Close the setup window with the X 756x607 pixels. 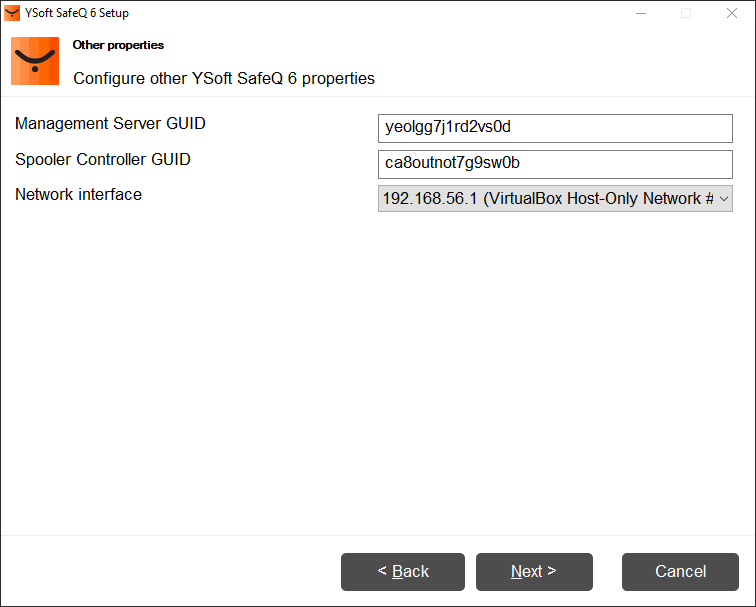732,13
